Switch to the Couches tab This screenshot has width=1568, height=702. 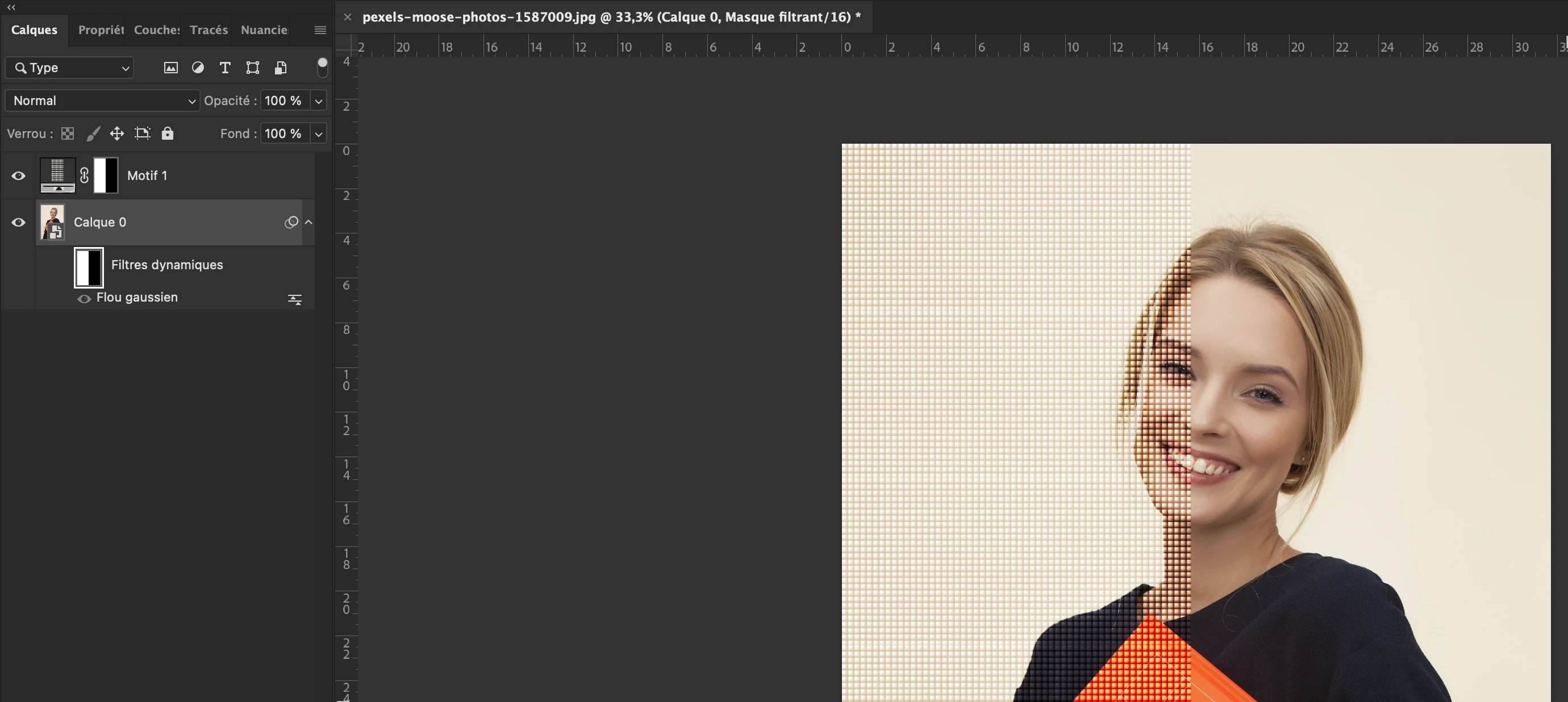(x=156, y=30)
